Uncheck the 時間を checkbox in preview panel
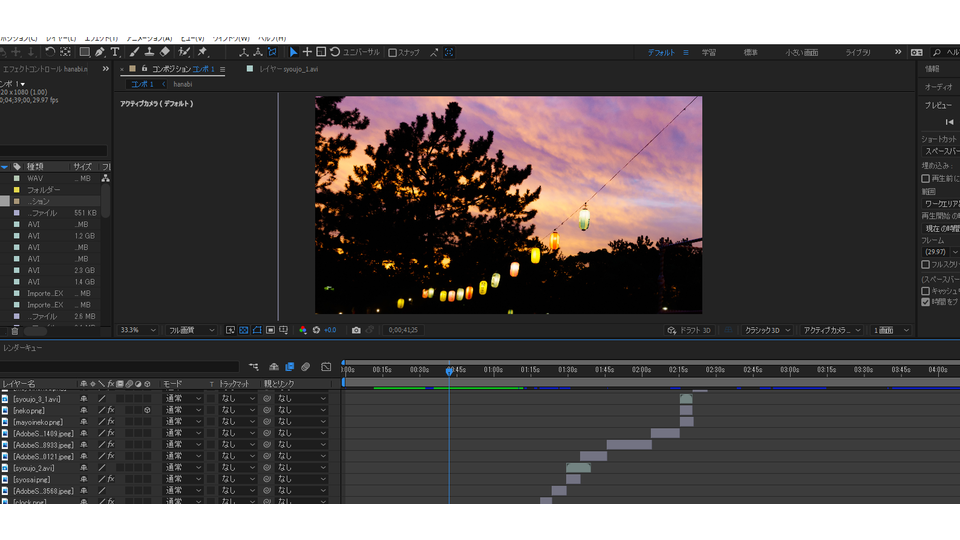This screenshot has height=540, width=960. coord(926,302)
